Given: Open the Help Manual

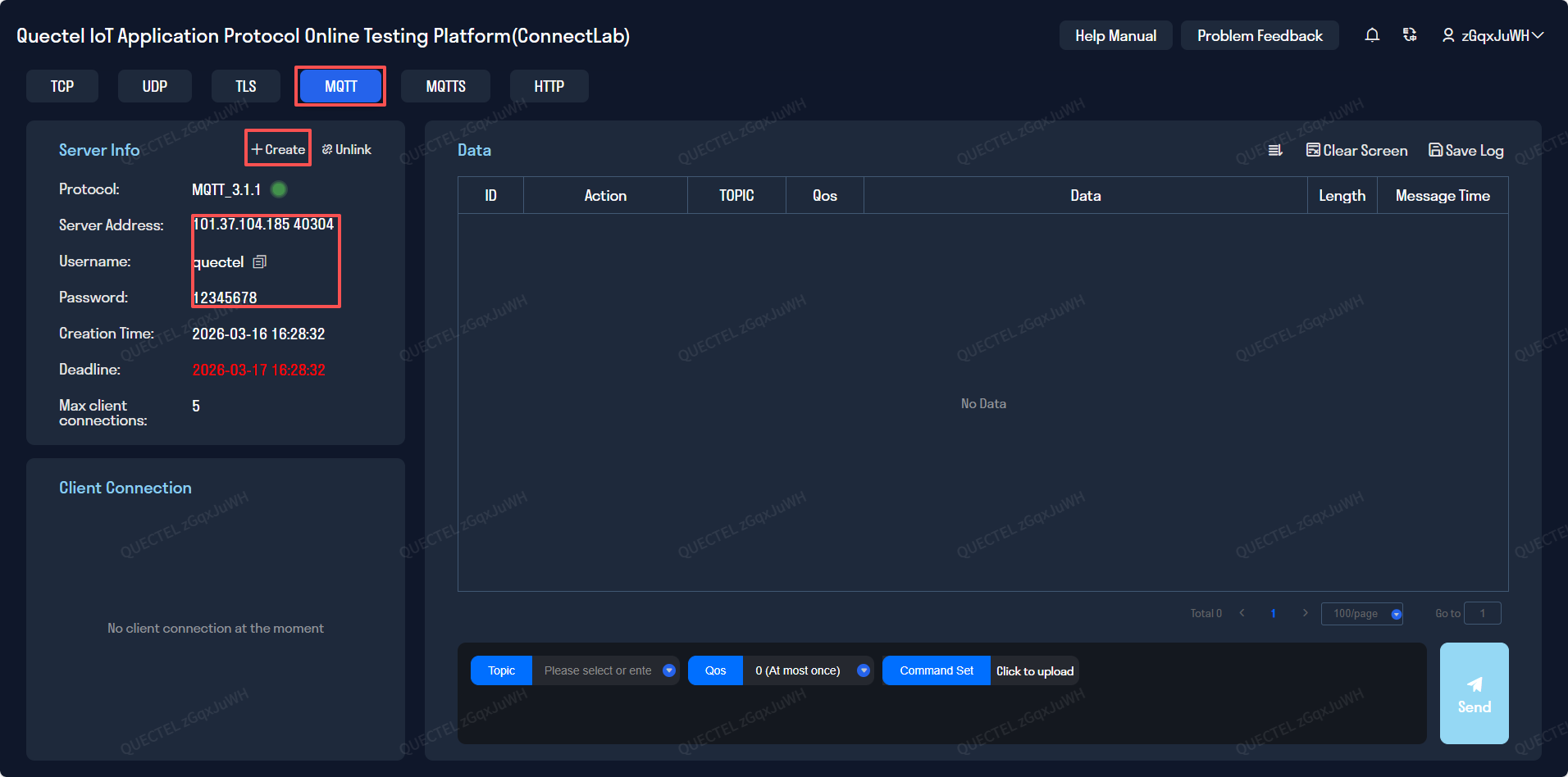Looking at the screenshot, I should point(1115,35).
